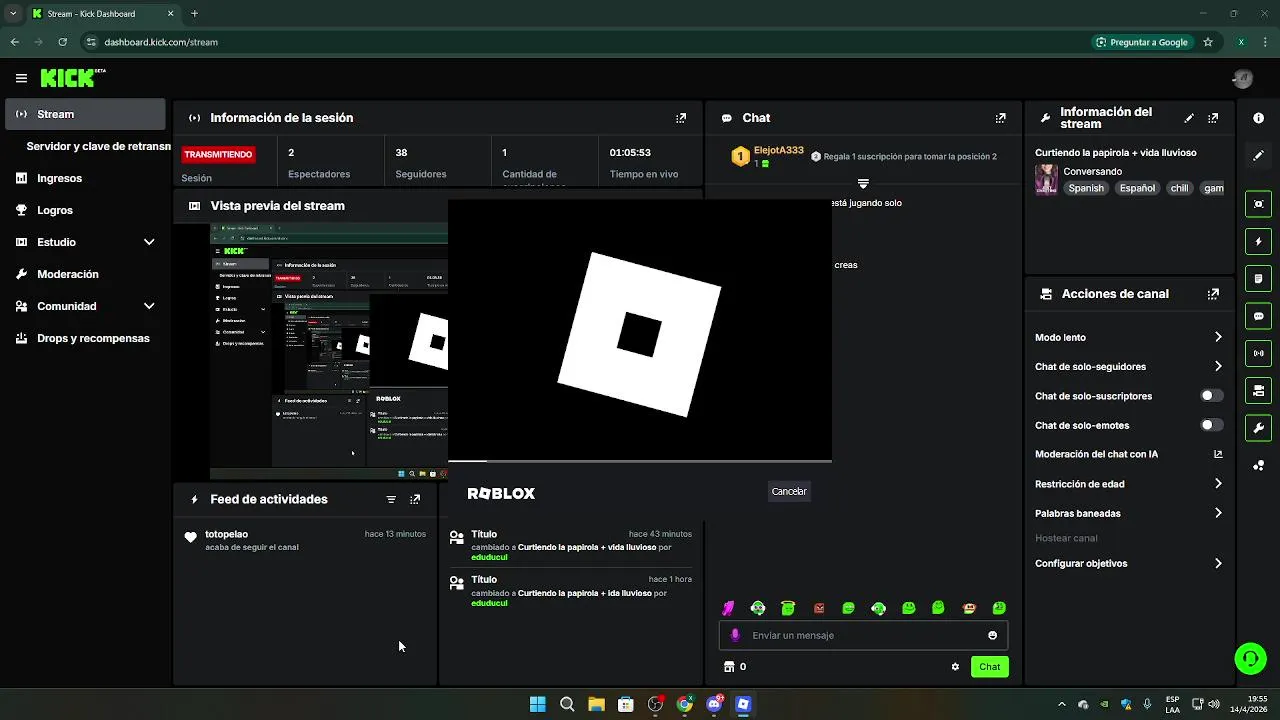Viewport: 1280px width, 720px height.
Task: Pop out the Feed de actividades panel
Action: (415, 499)
